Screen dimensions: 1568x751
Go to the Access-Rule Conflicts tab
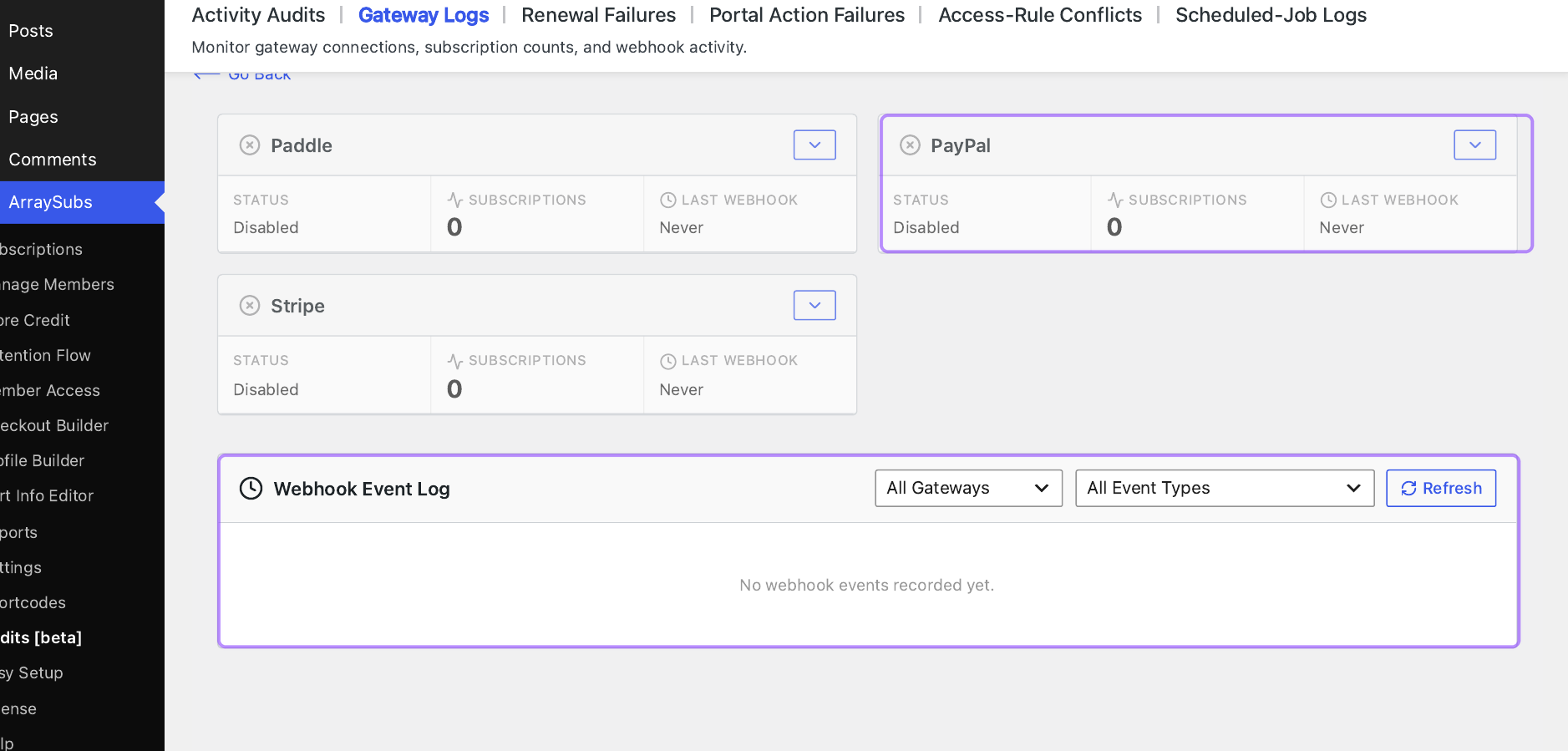pyautogui.click(x=1040, y=15)
